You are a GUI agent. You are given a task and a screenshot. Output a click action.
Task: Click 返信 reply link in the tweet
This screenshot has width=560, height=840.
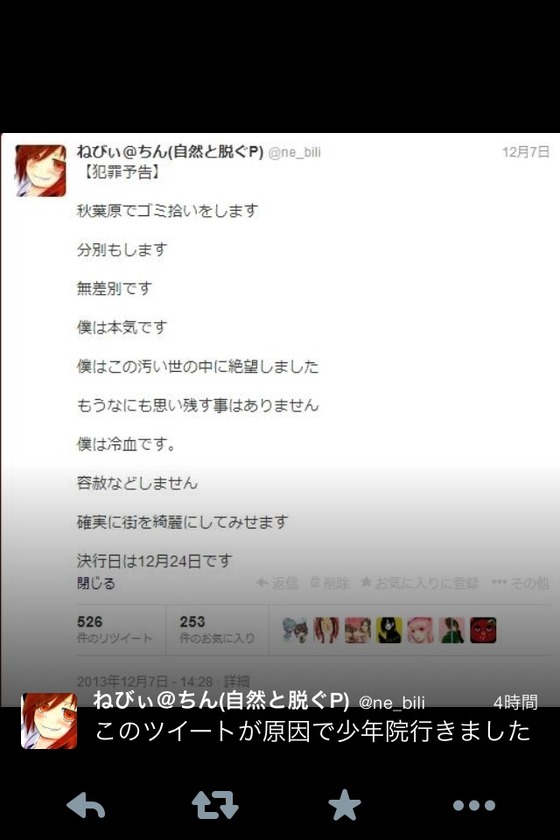tap(277, 582)
